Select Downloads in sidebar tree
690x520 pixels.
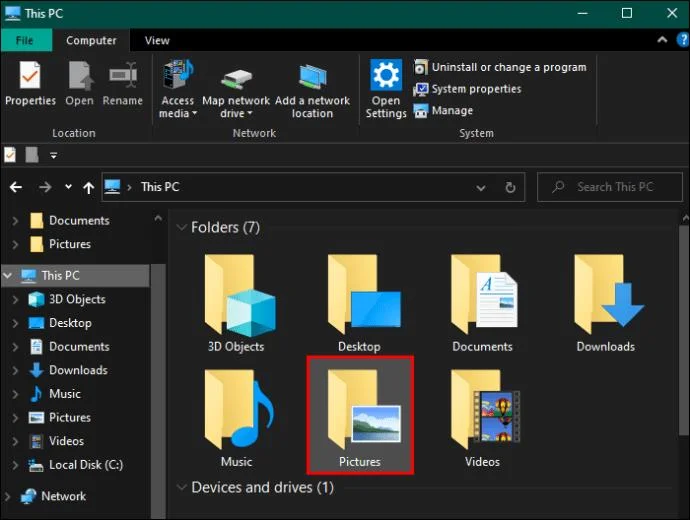[68, 370]
